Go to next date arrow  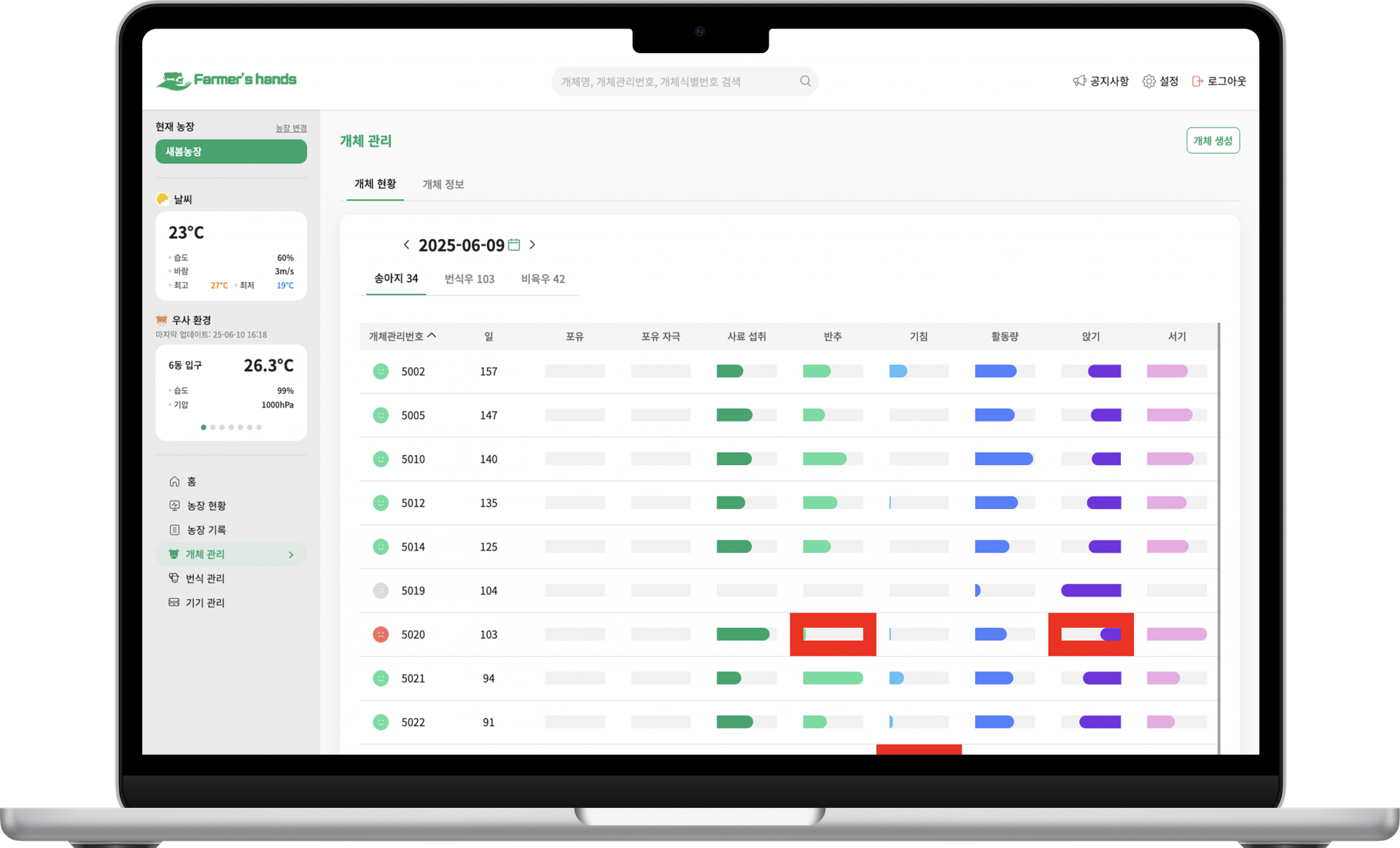(532, 245)
